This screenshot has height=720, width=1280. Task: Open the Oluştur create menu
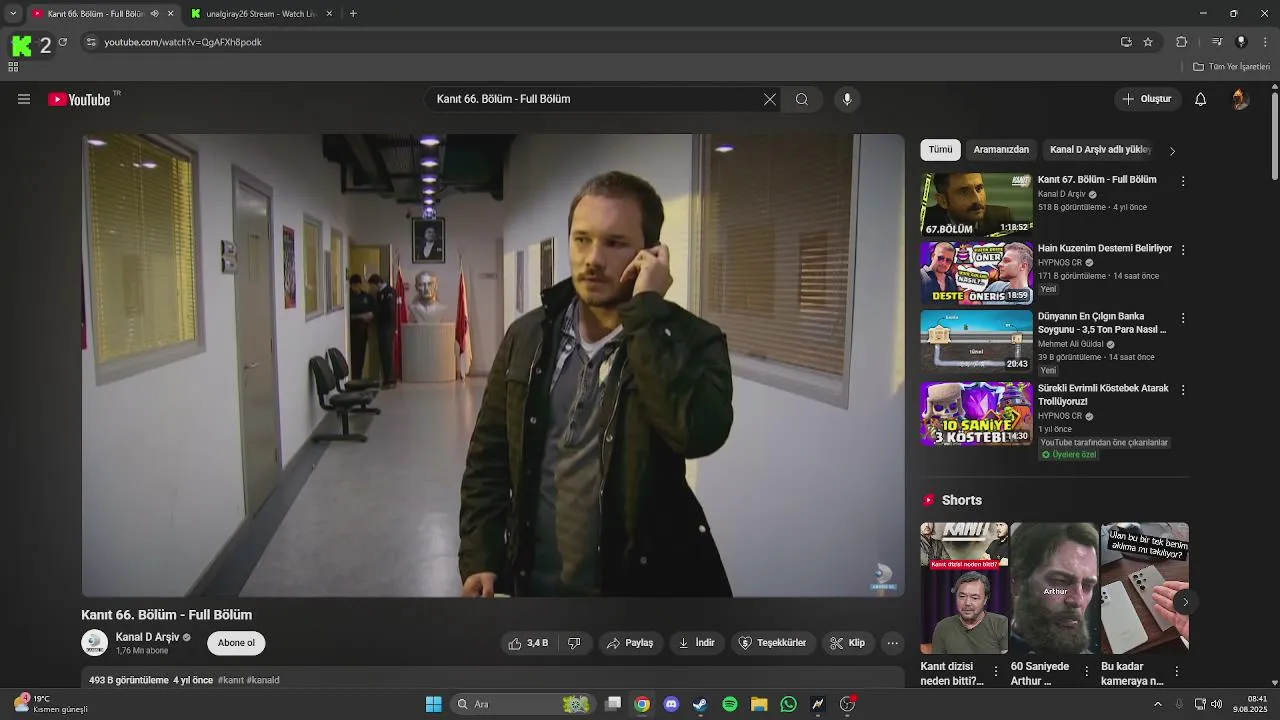[1147, 99]
